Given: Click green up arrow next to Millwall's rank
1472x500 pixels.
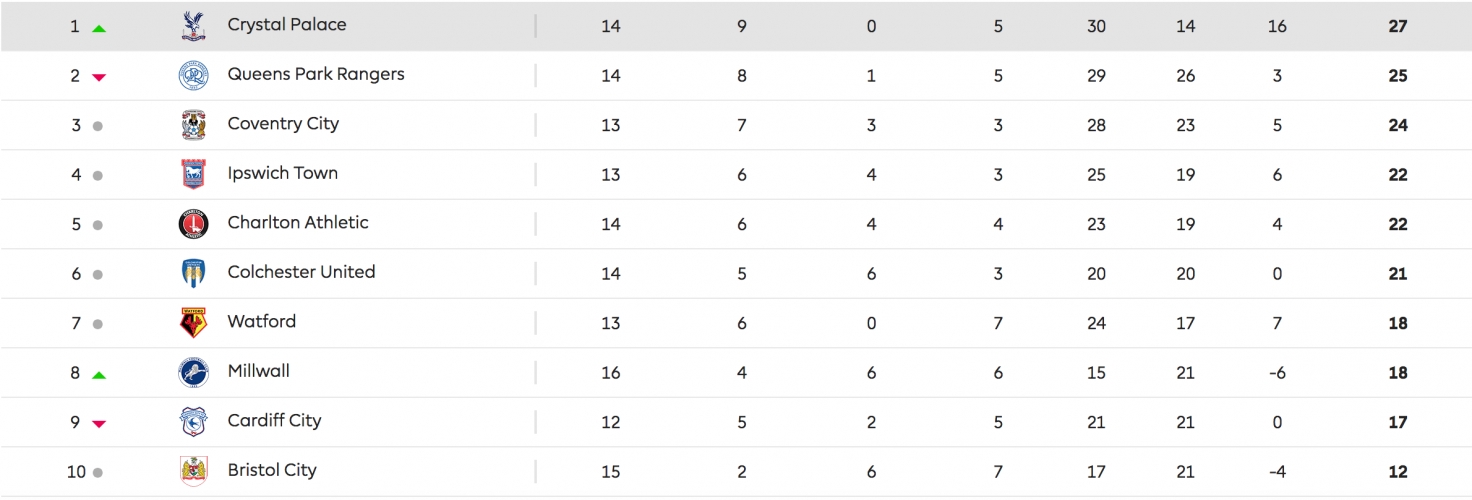Looking at the screenshot, I should pyautogui.click(x=98, y=375).
